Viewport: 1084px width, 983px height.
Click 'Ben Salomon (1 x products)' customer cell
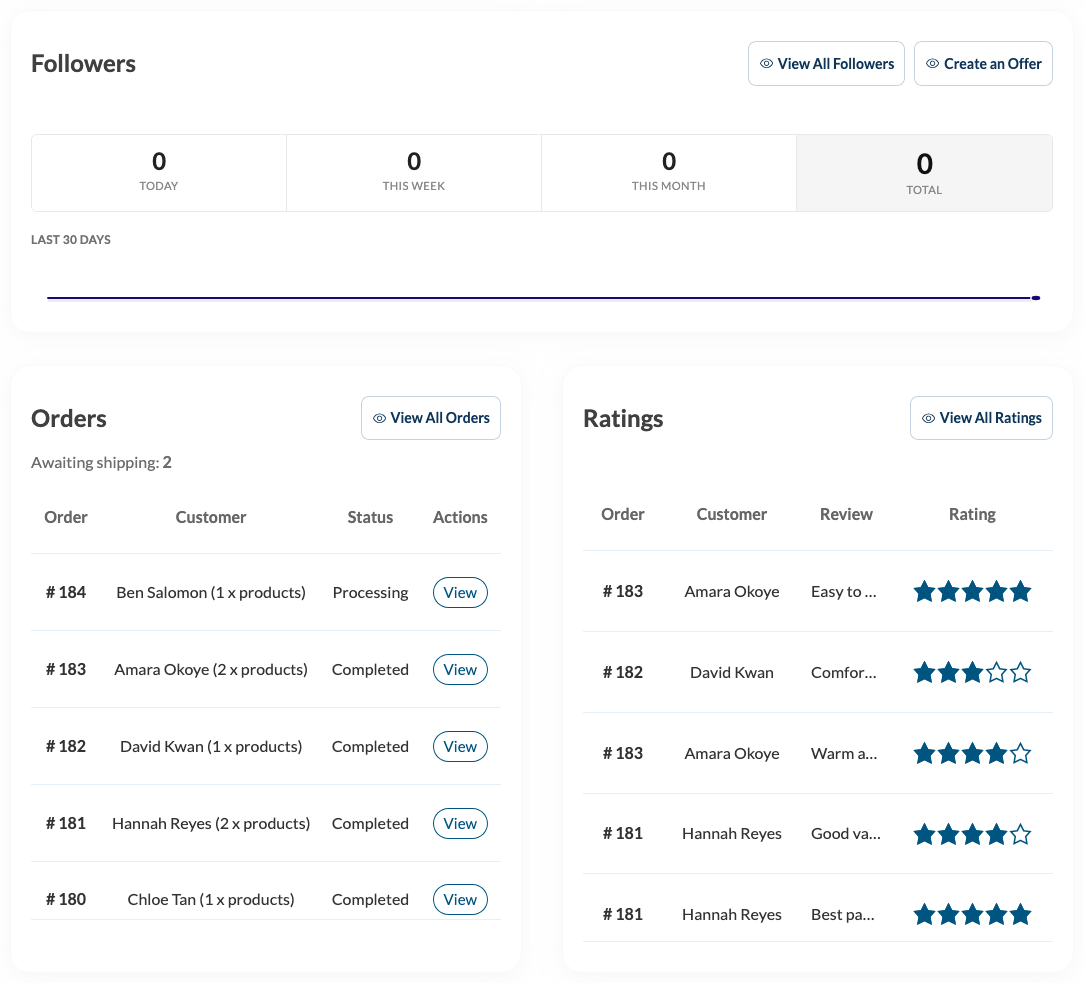[x=211, y=592]
